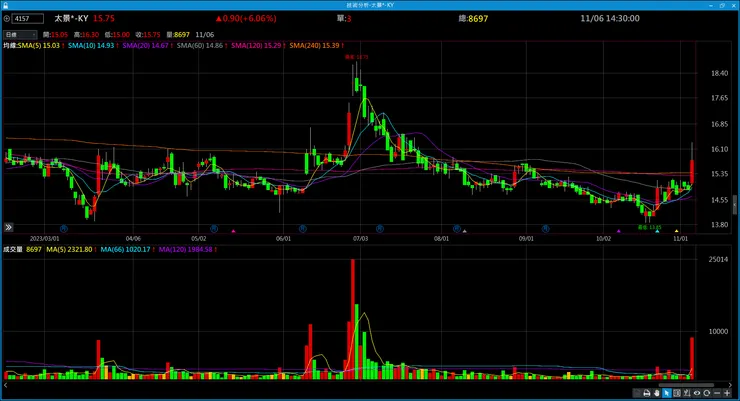Click the blue event marker near 07/03
Image resolution: width=740 pixels, height=401 pixels.
click(x=379, y=229)
